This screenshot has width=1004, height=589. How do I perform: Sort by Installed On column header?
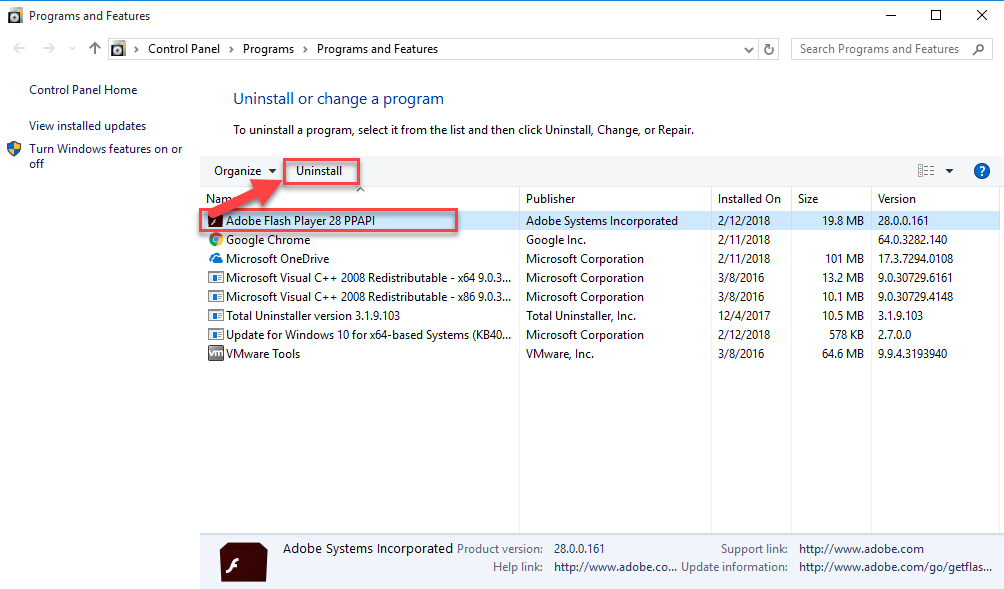tap(749, 198)
